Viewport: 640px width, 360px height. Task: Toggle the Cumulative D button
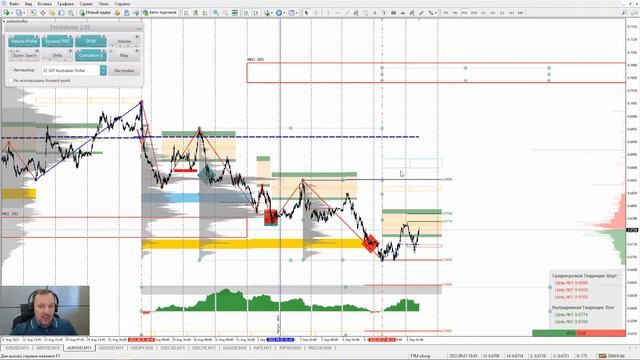point(91,55)
